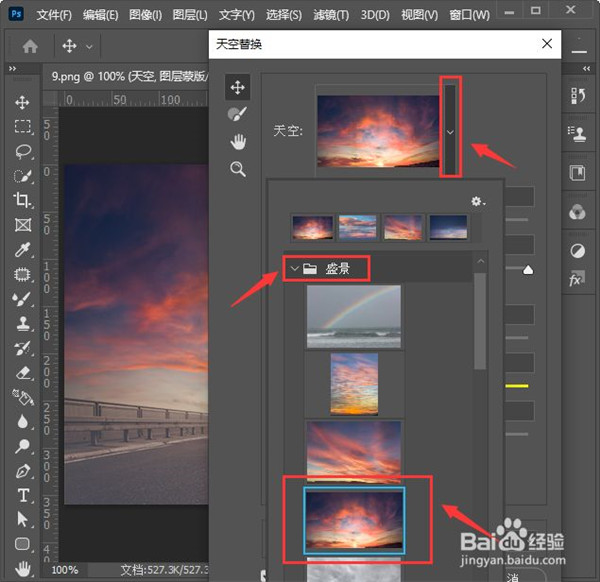Viewport: 600px width, 582px height.
Task: Open the sky presets gear menu
Action: point(477,201)
